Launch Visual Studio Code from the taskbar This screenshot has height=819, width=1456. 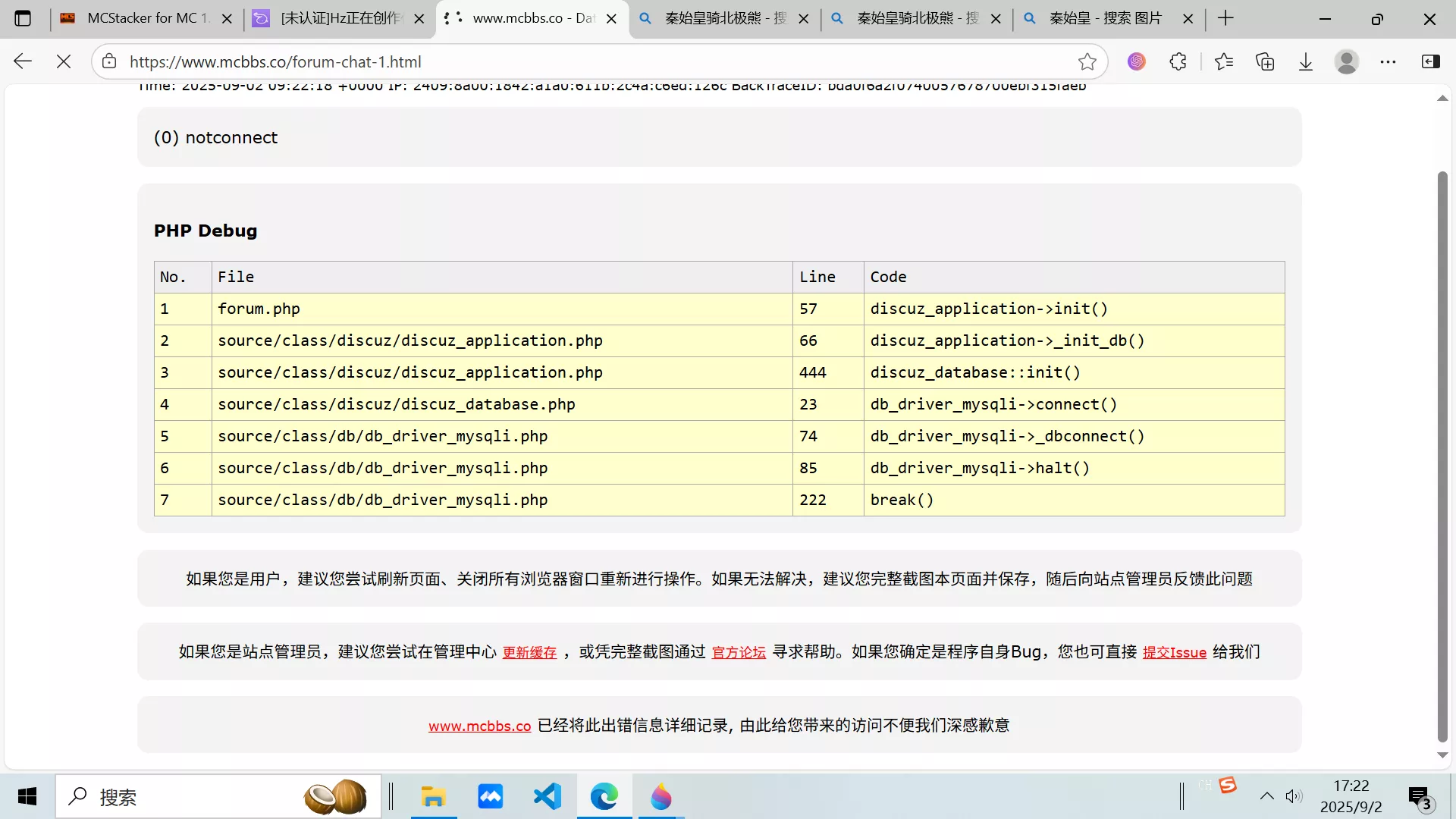pos(547,796)
